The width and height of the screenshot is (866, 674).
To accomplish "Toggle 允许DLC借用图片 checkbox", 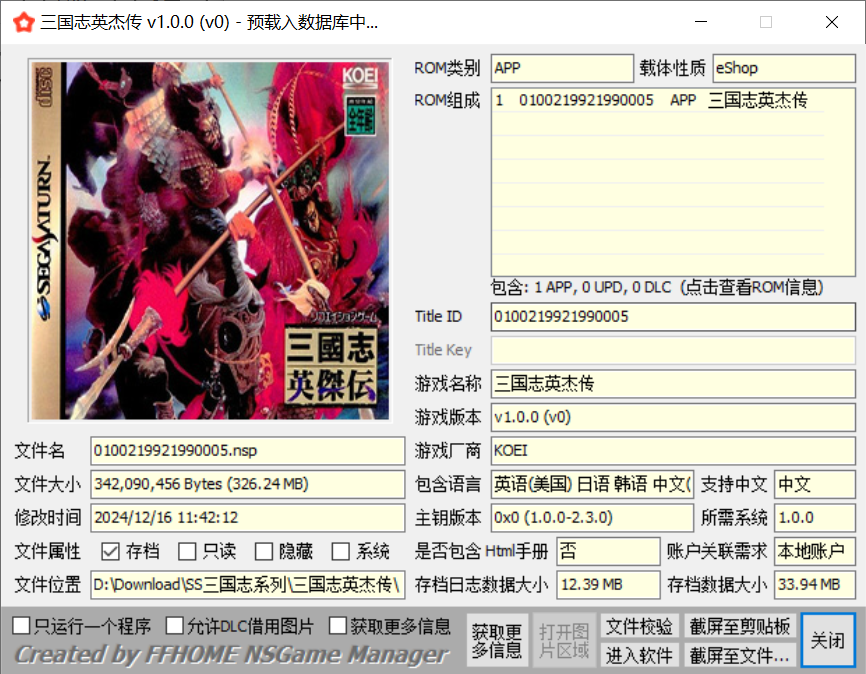I will click(174, 626).
